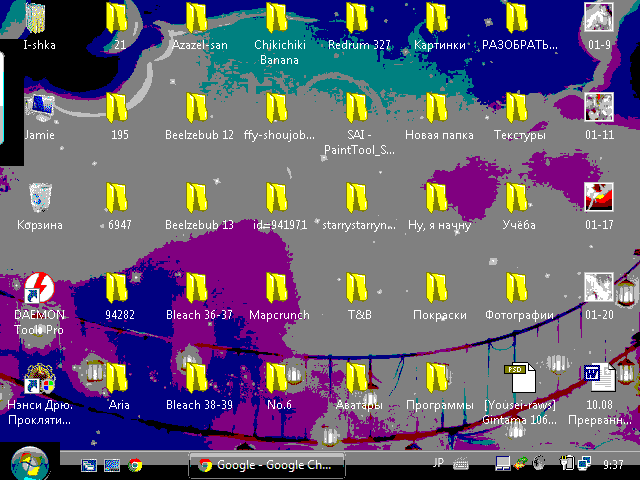Select the Bleach 36-37 folder
The height and width of the screenshot is (480, 640).
tap(199, 289)
